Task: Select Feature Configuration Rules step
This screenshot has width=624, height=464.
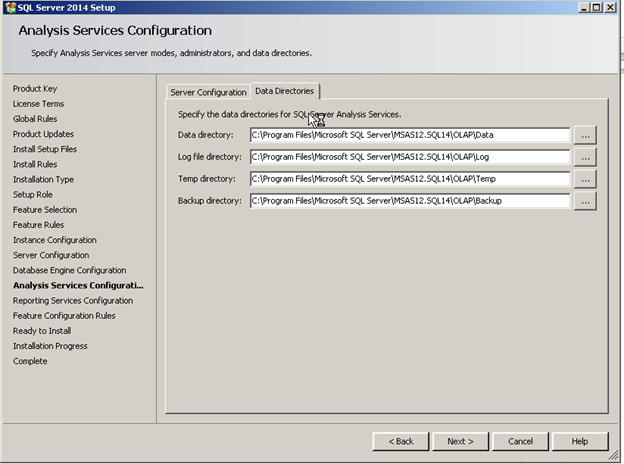Action: pyautogui.click(x=64, y=316)
